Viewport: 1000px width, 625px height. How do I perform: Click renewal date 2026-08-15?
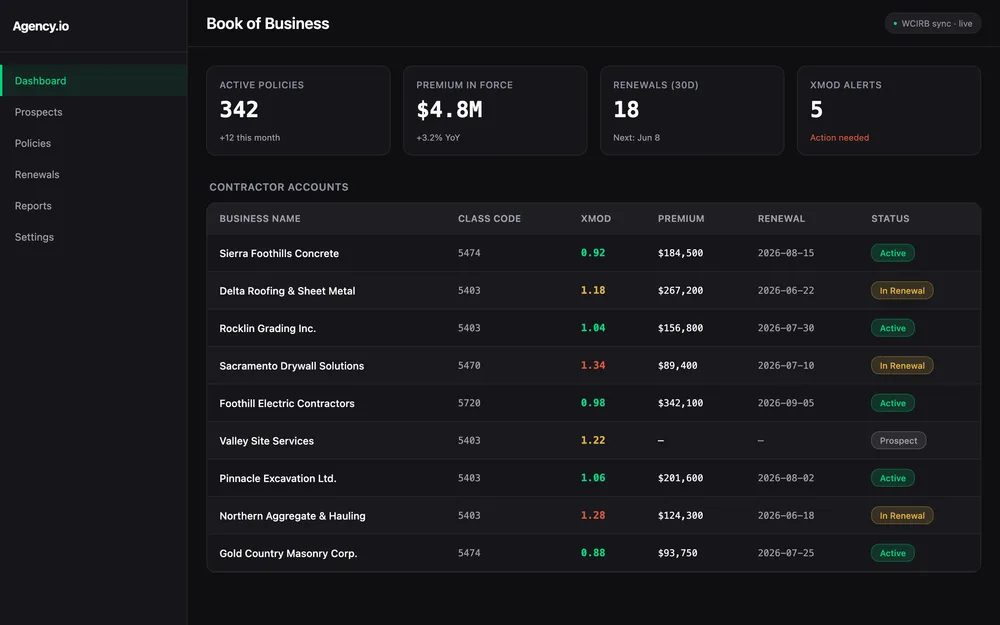tap(786, 253)
